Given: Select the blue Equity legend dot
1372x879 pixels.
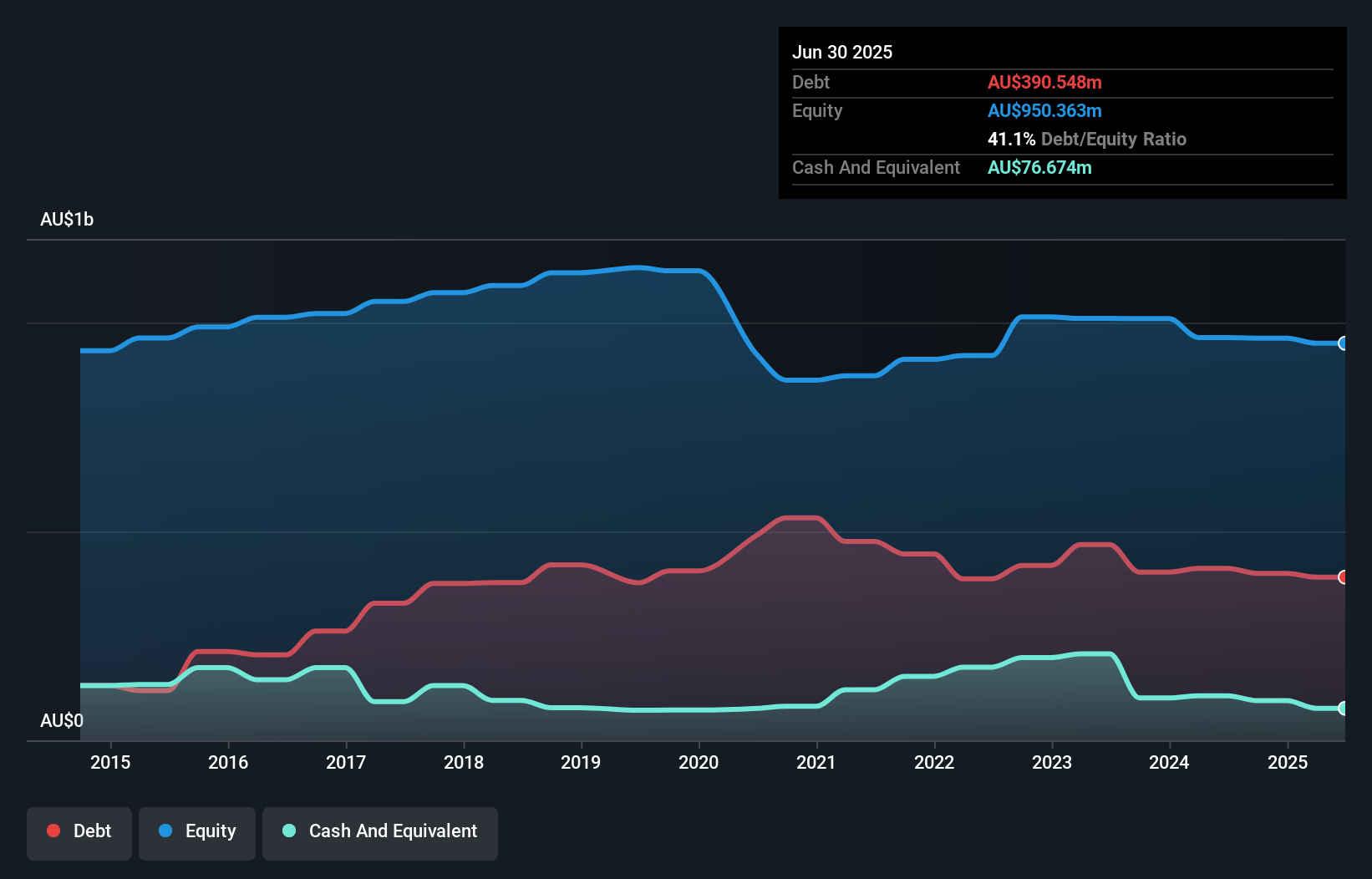Looking at the screenshot, I should pos(165,831).
